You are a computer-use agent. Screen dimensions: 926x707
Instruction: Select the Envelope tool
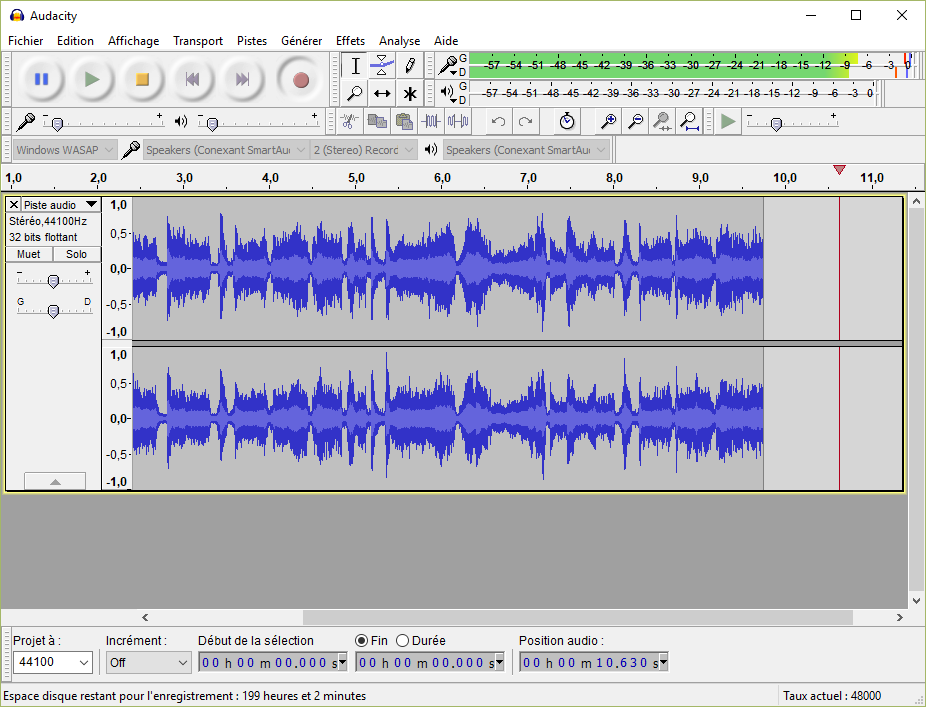pos(382,66)
